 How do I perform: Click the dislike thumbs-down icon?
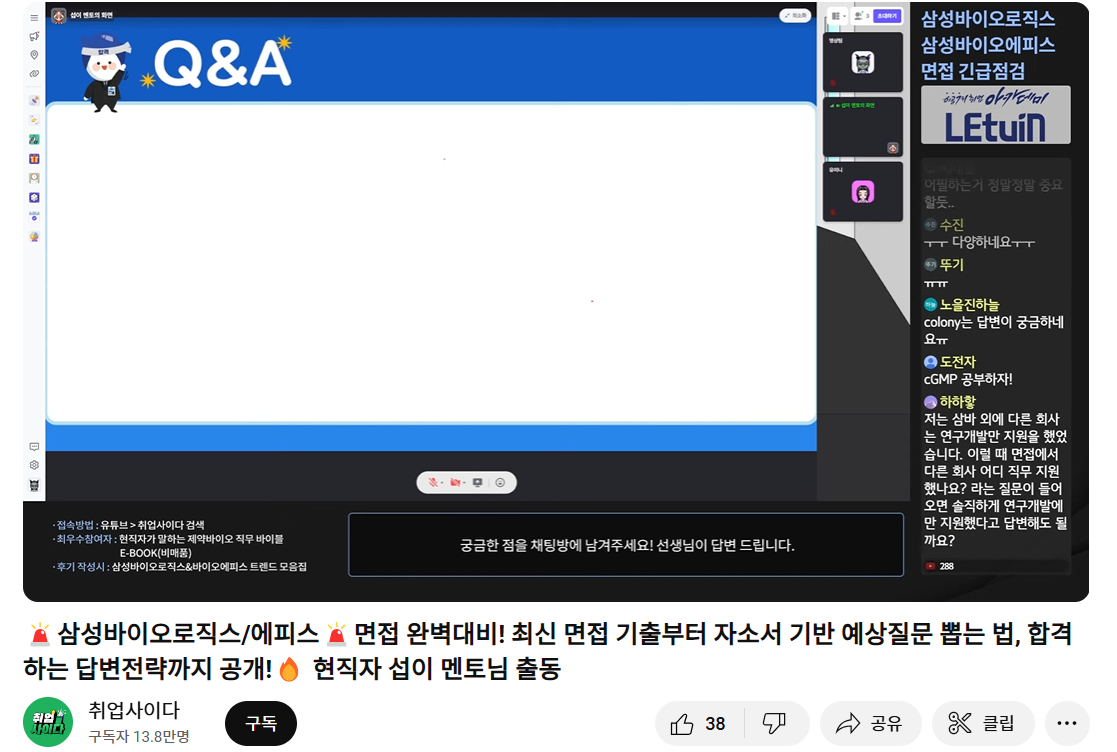(773, 724)
